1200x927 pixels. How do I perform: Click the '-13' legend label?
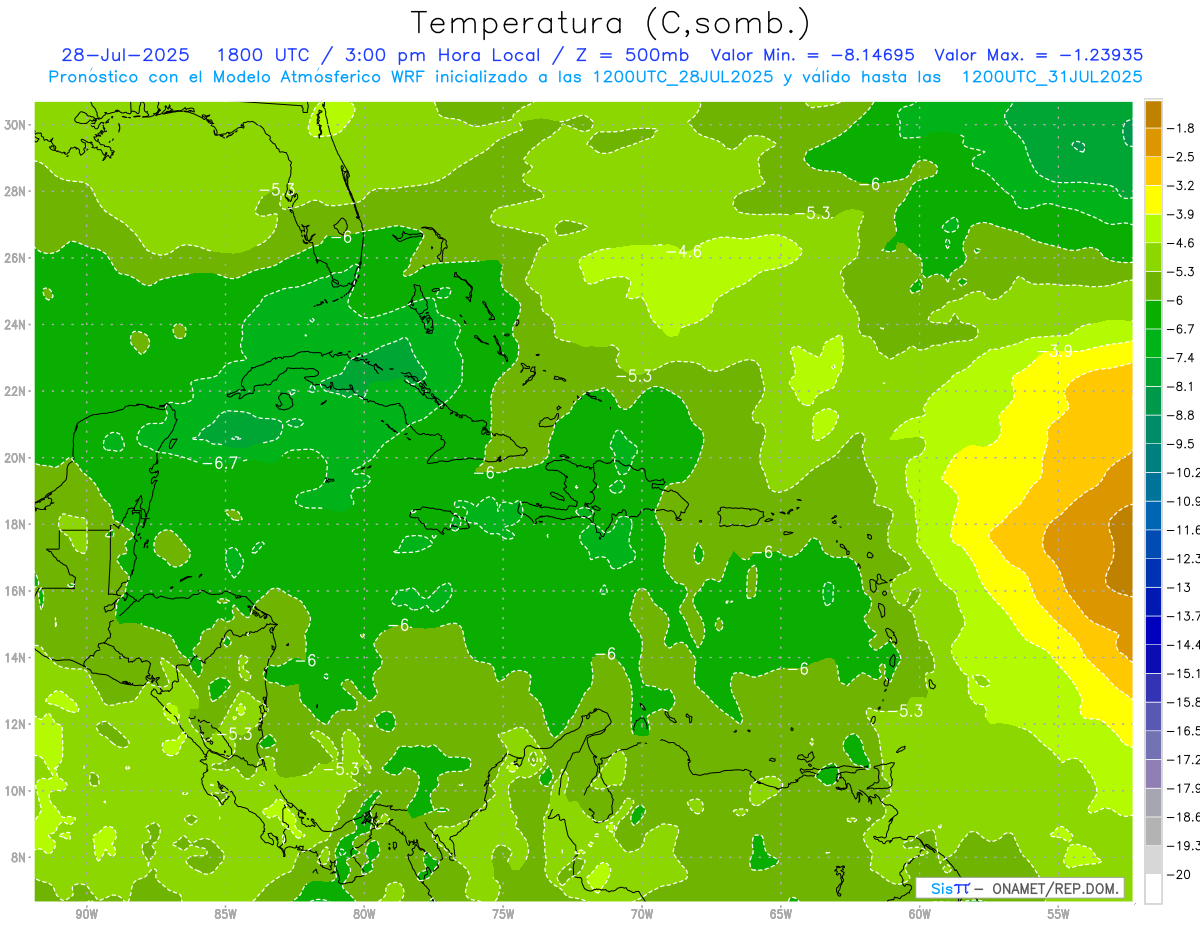1178,587
